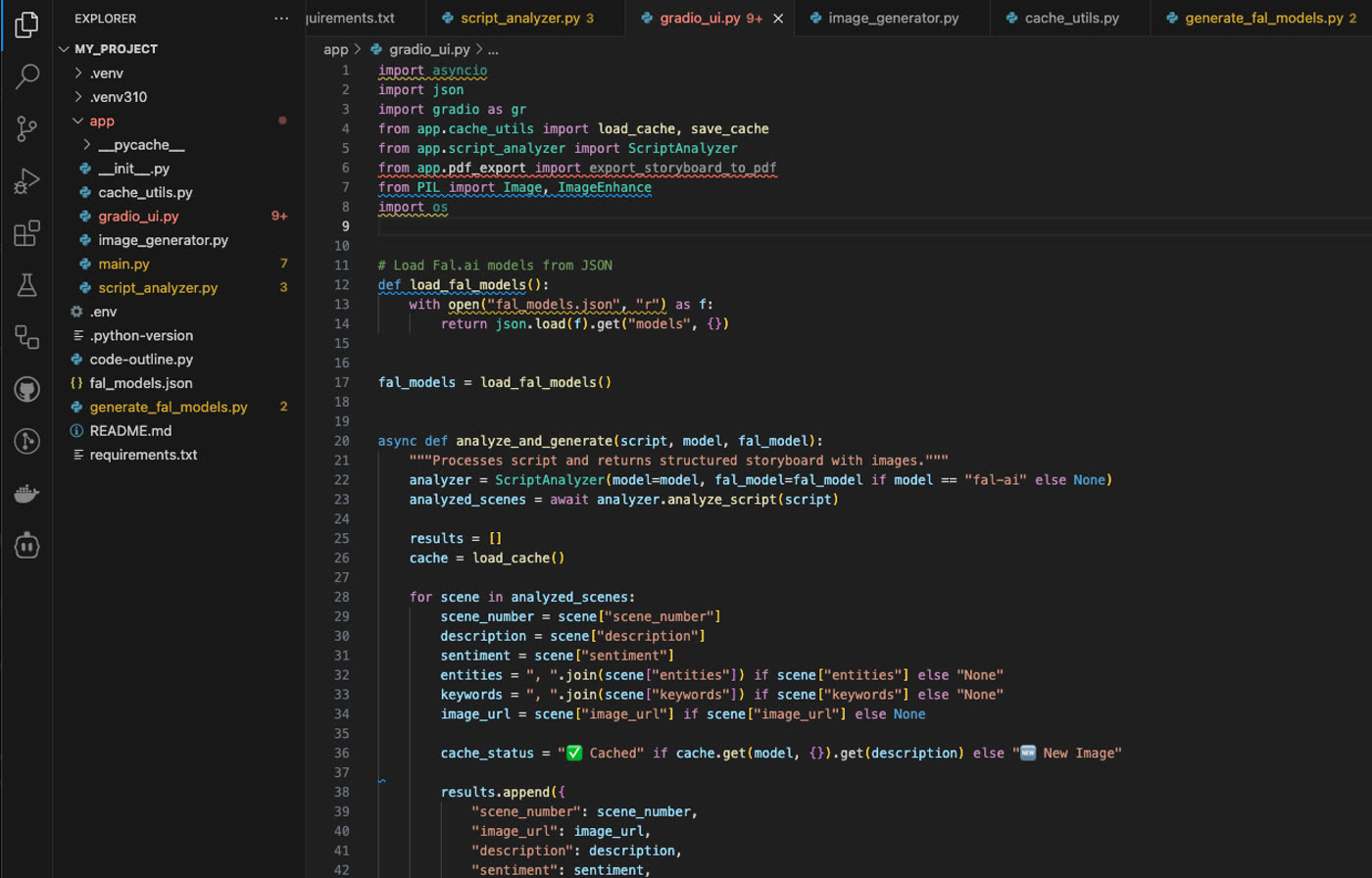Expand the __pycache__ folder
This screenshot has height=878, width=1372.
click(87, 145)
